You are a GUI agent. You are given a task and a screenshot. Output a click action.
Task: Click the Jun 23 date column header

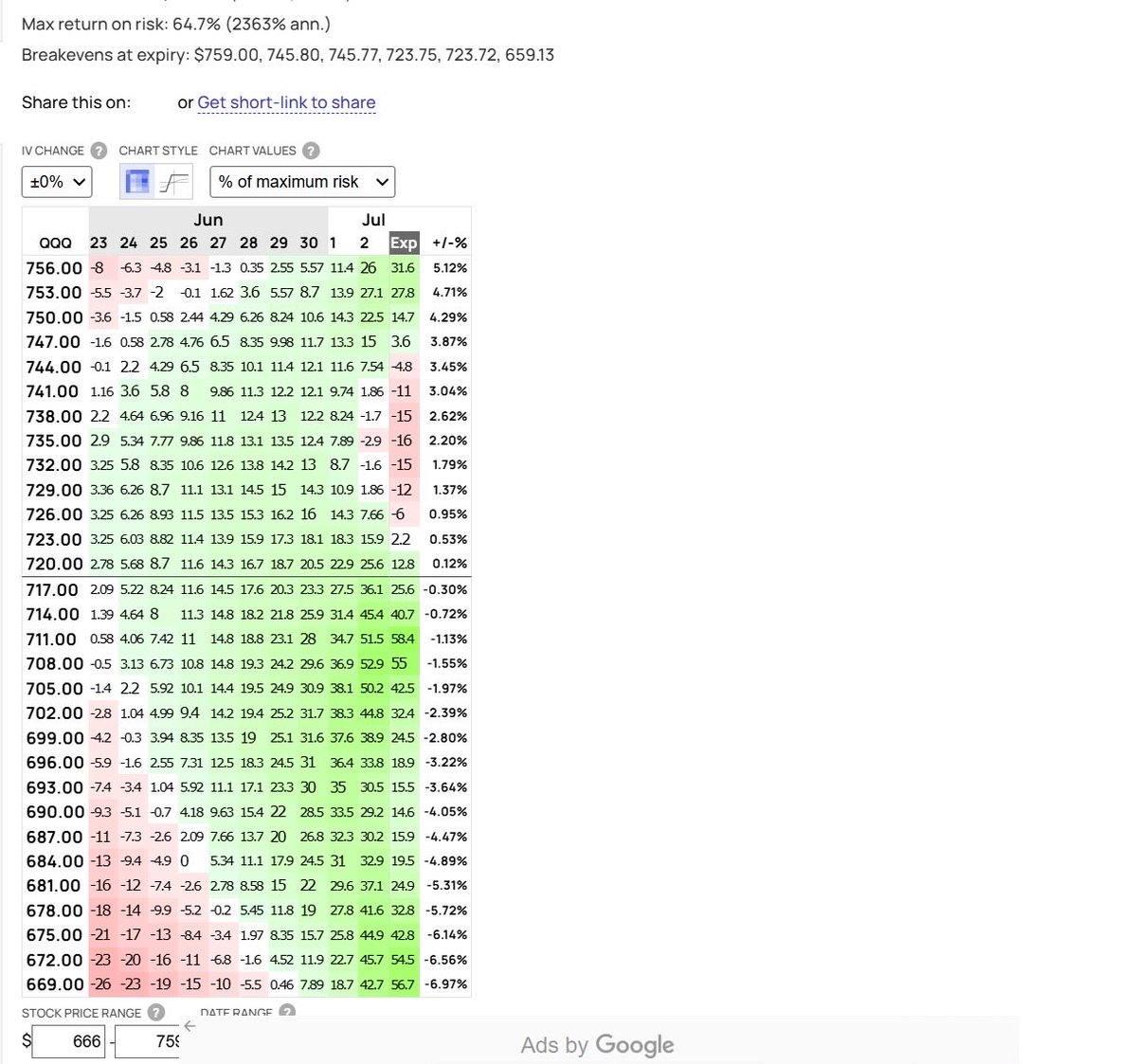(99, 243)
